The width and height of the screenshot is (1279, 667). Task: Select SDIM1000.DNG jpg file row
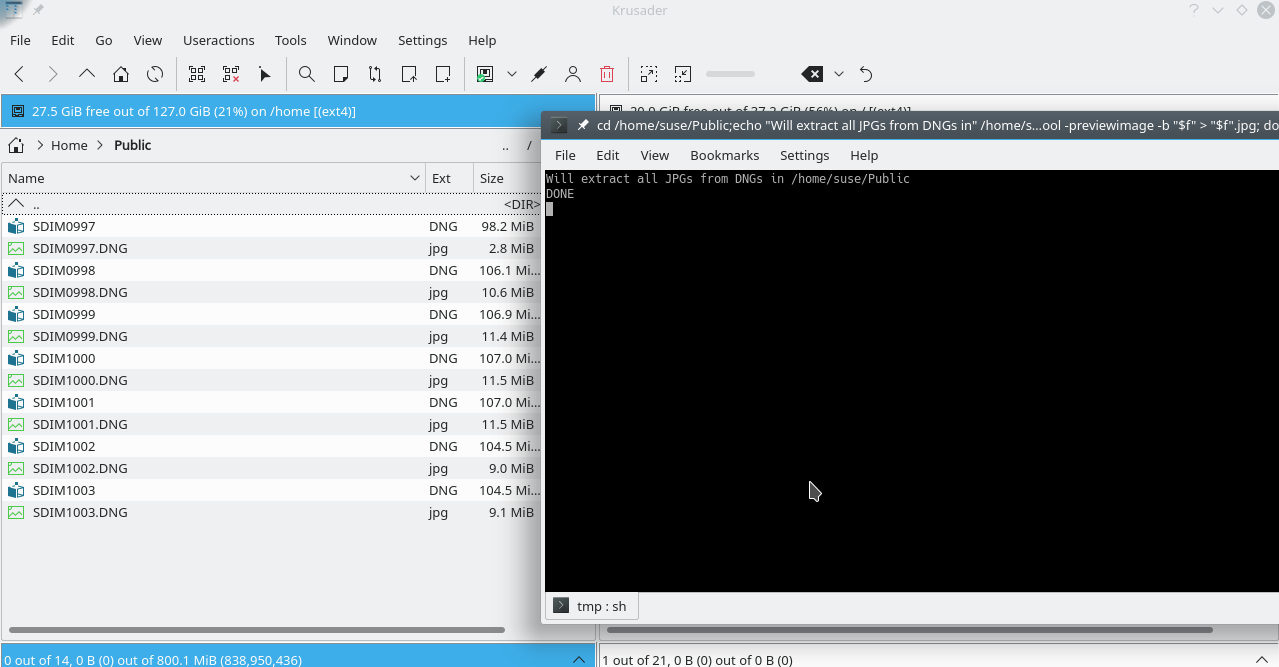[271, 380]
